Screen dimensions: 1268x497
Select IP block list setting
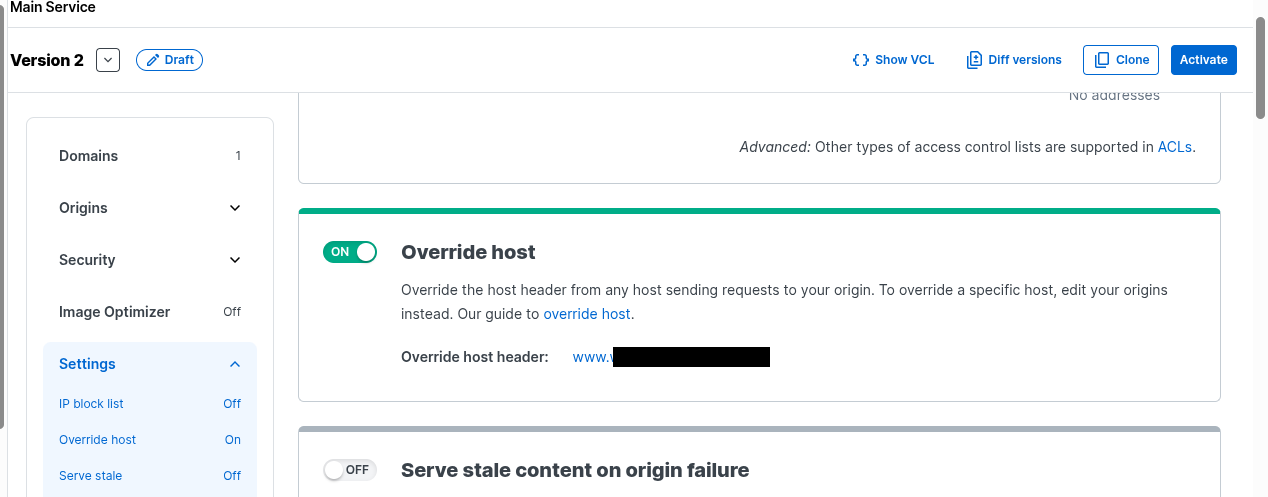click(x=91, y=404)
